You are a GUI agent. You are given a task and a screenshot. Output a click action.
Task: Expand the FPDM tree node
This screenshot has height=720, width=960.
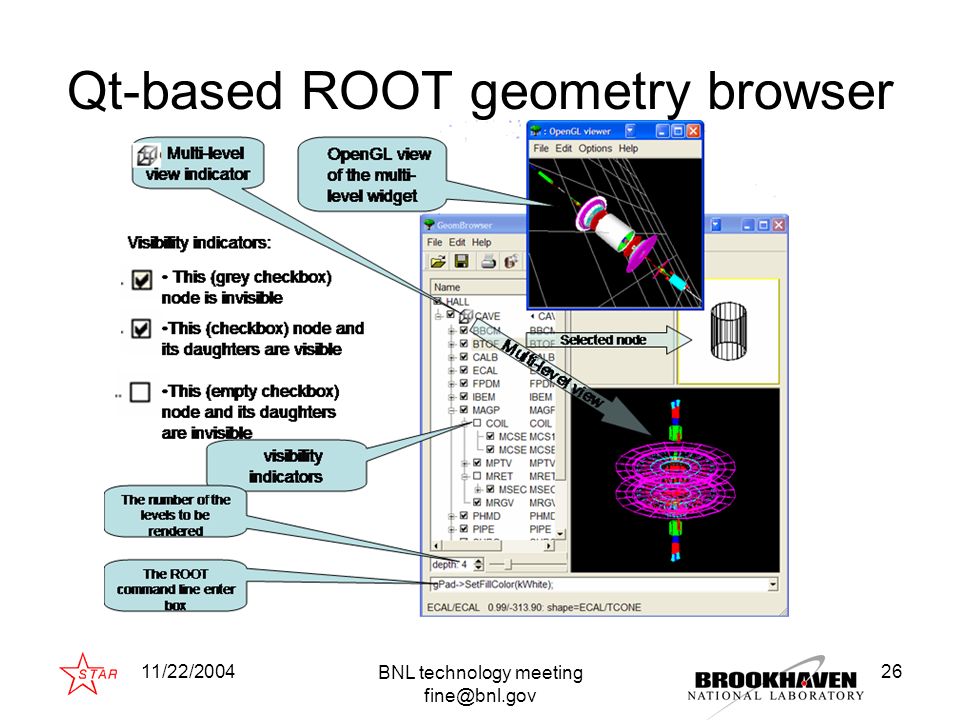451,384
